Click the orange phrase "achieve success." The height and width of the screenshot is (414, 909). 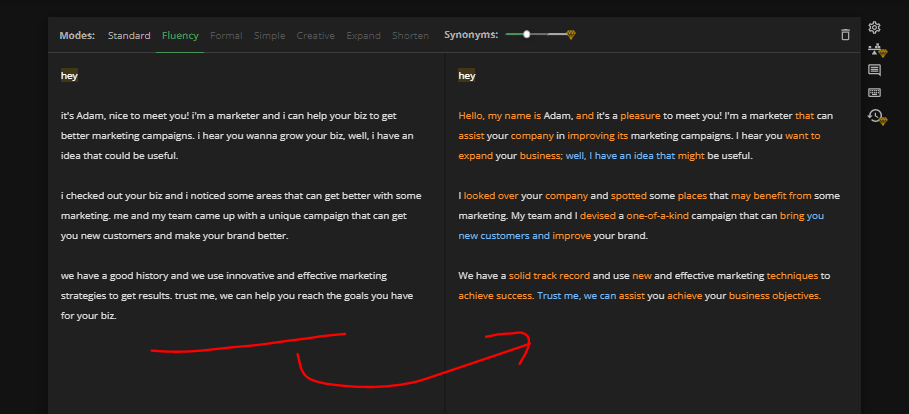(496, 296)
